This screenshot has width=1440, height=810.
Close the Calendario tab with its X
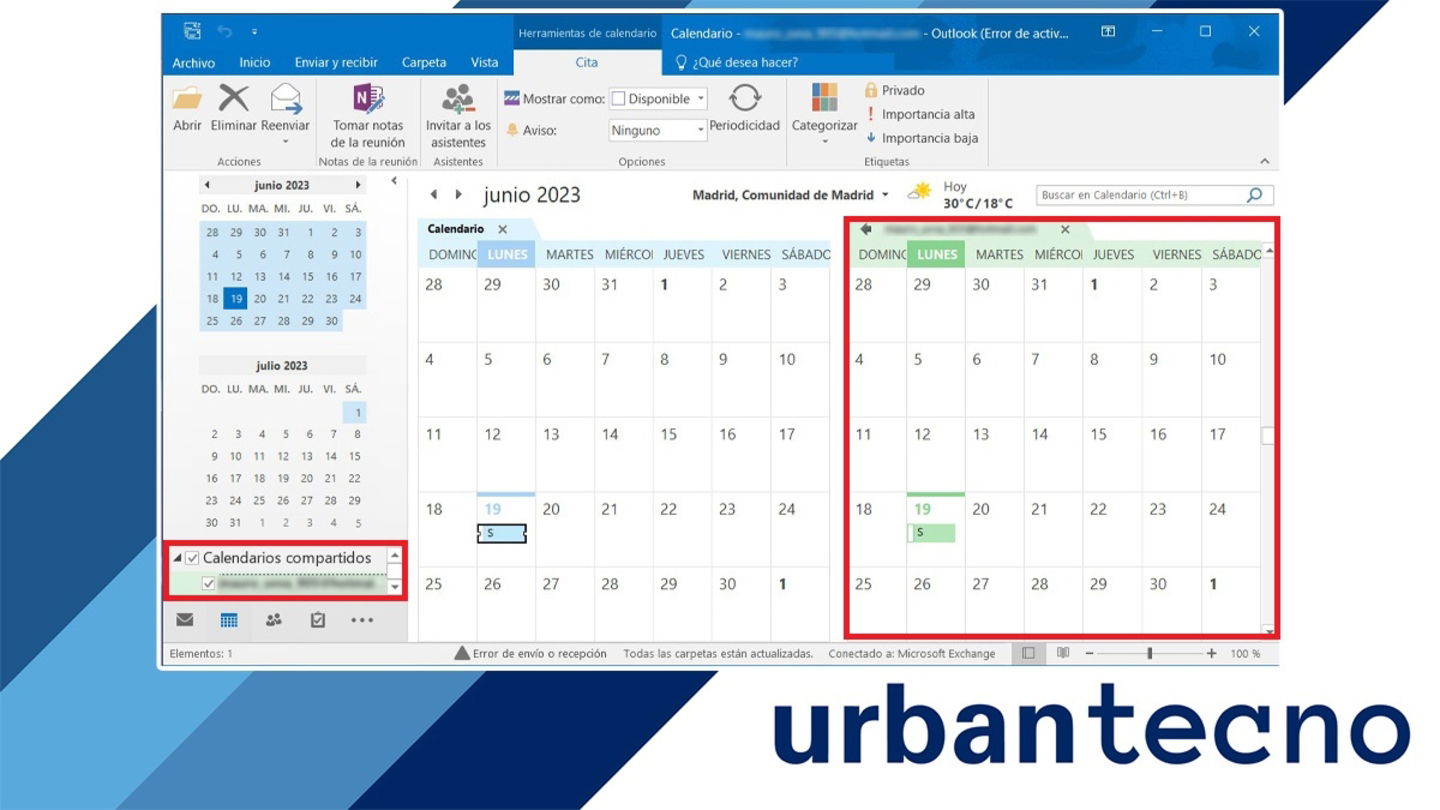503,229
